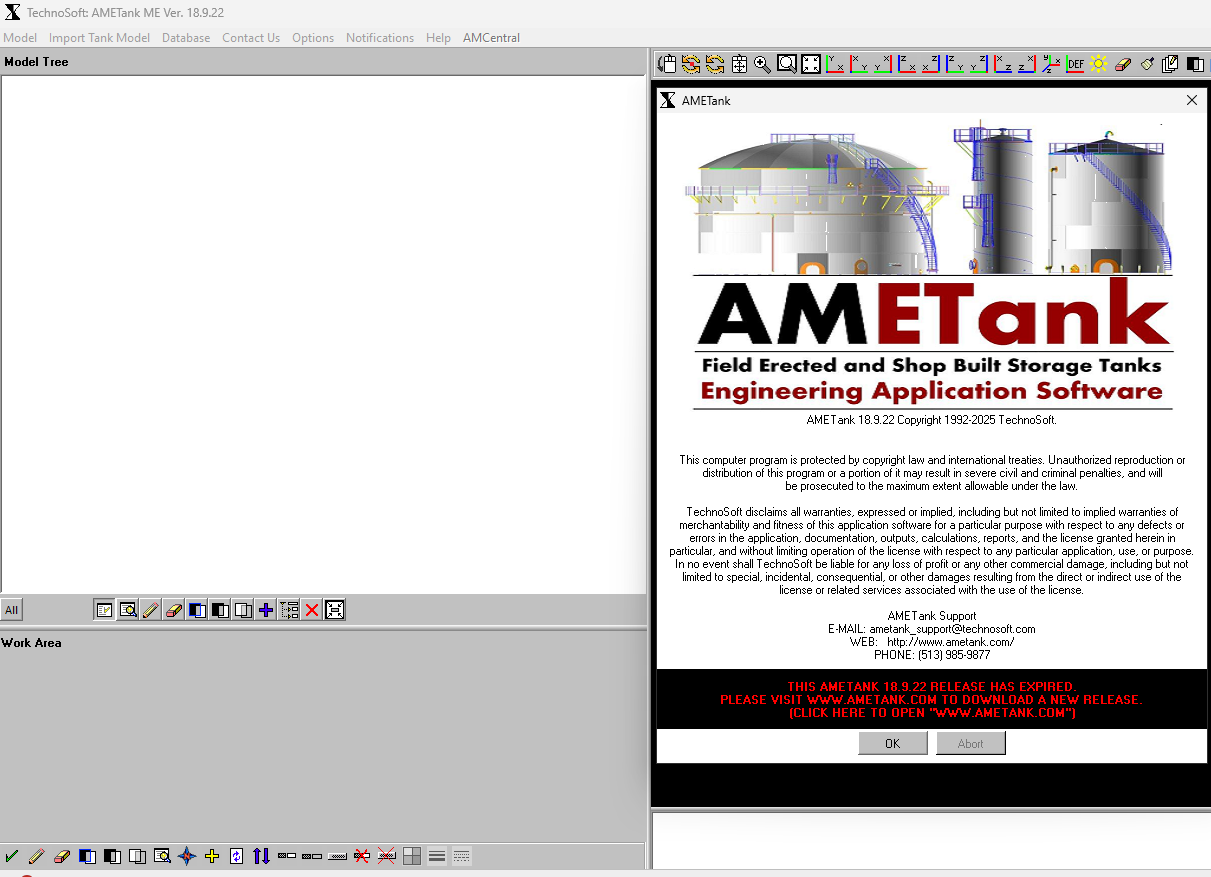Click the yellow plus icon
The height and width of the screenshot is (877, 1211).
point(212,856)
